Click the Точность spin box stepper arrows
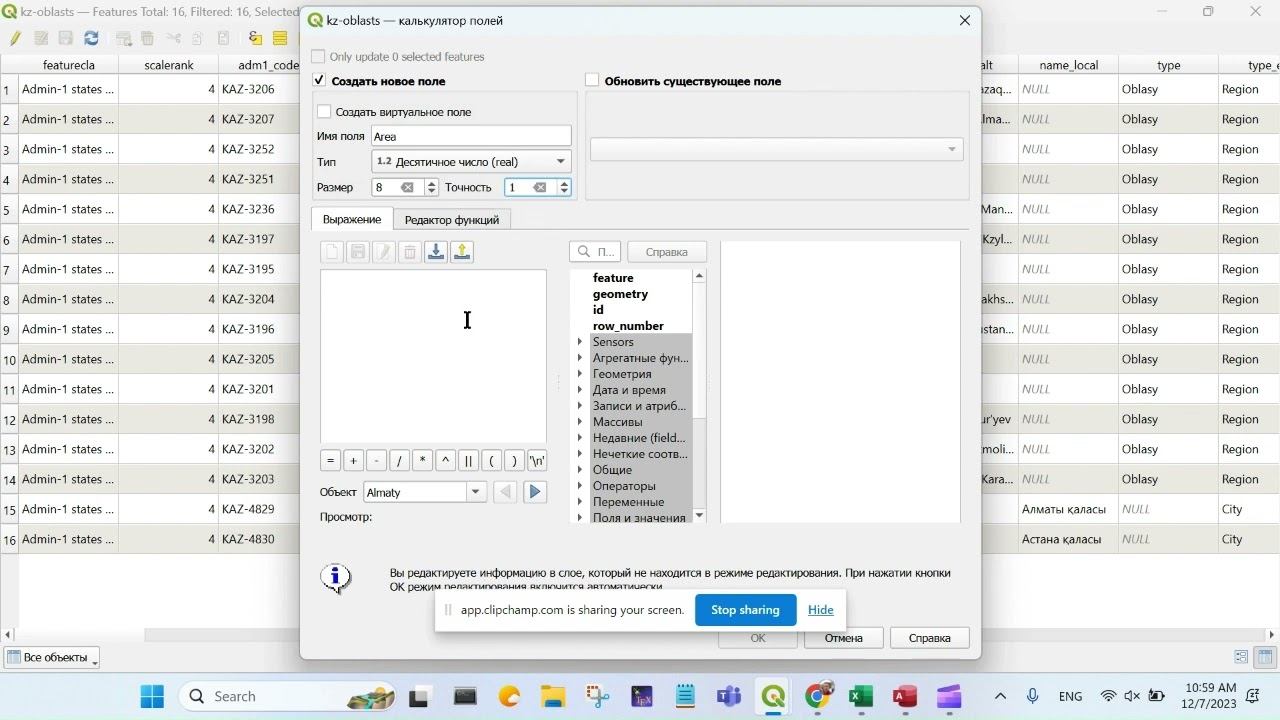 [564, 188]
